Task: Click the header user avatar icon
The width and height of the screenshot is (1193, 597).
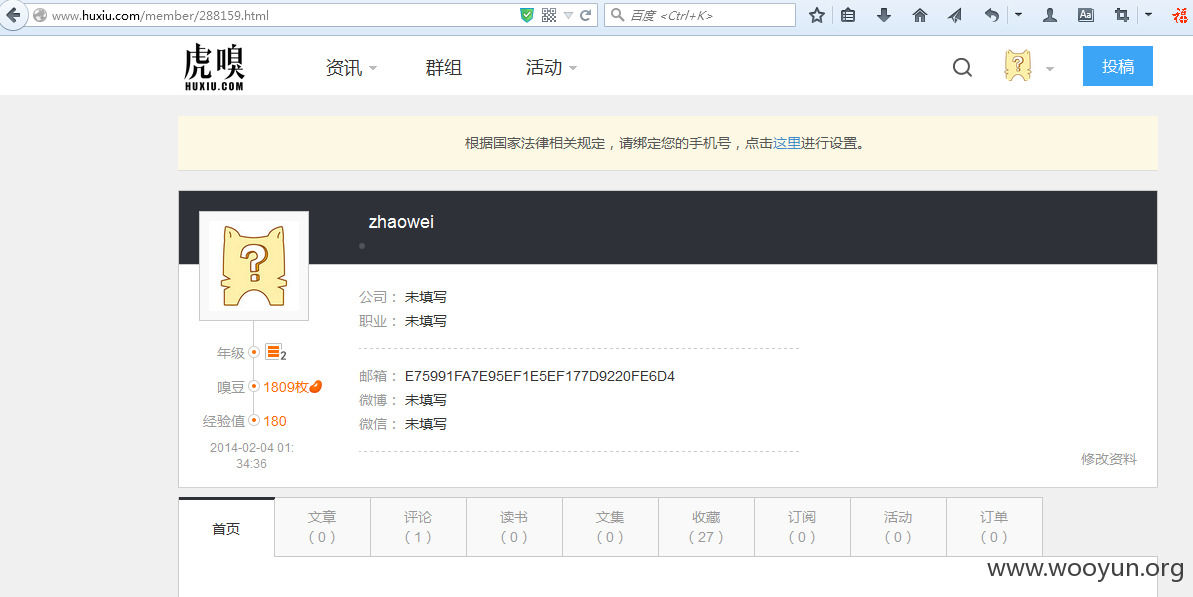Action: (x=1018, y=66)
